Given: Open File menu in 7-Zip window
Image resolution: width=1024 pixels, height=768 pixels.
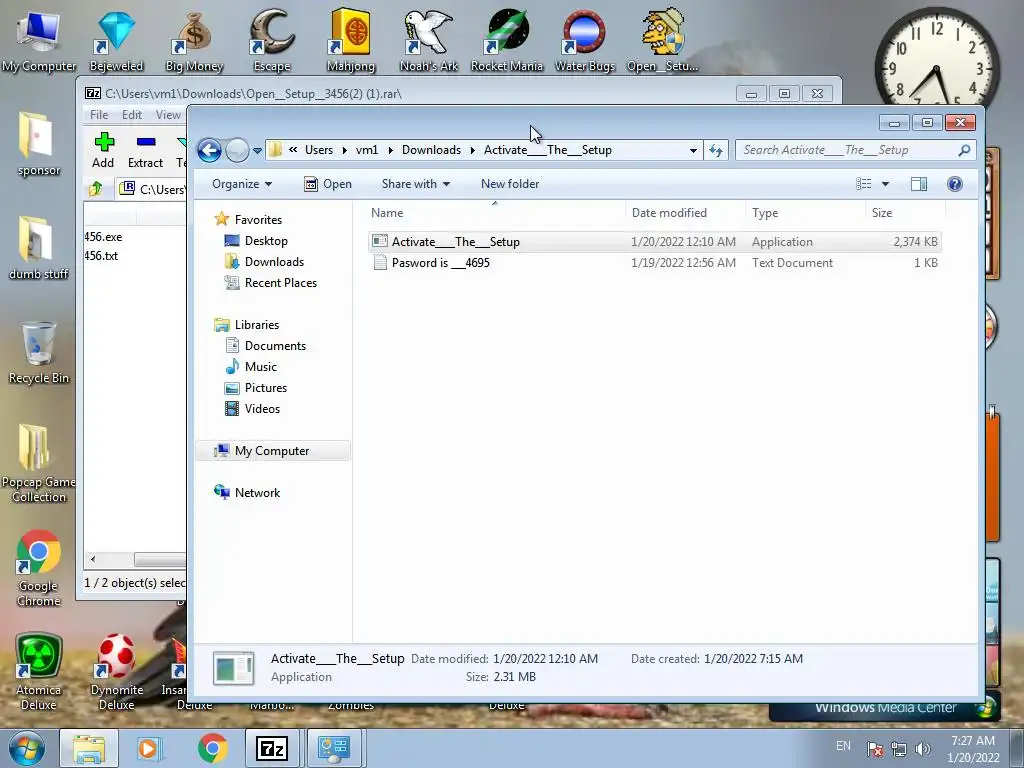Looking at the screenshot, I should tap(99, 115).
